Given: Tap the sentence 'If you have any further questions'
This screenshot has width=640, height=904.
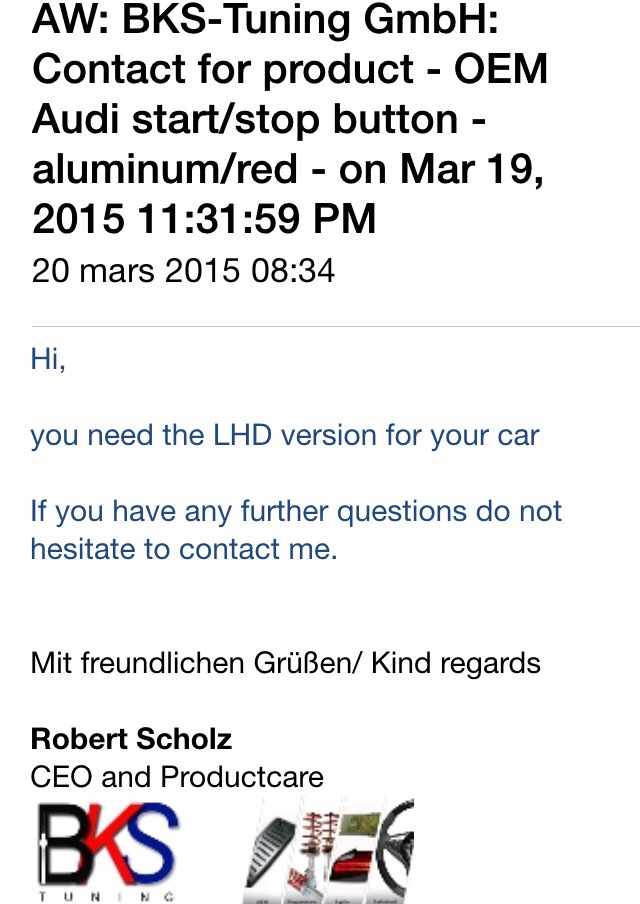Looking at the screenshot, I should 296,512.
